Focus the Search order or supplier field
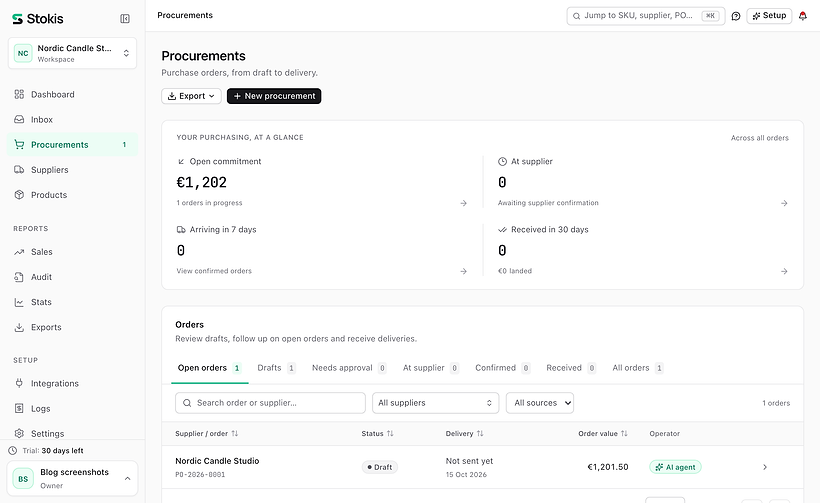The width and height of the screenshot is (820, 503). 270,403
